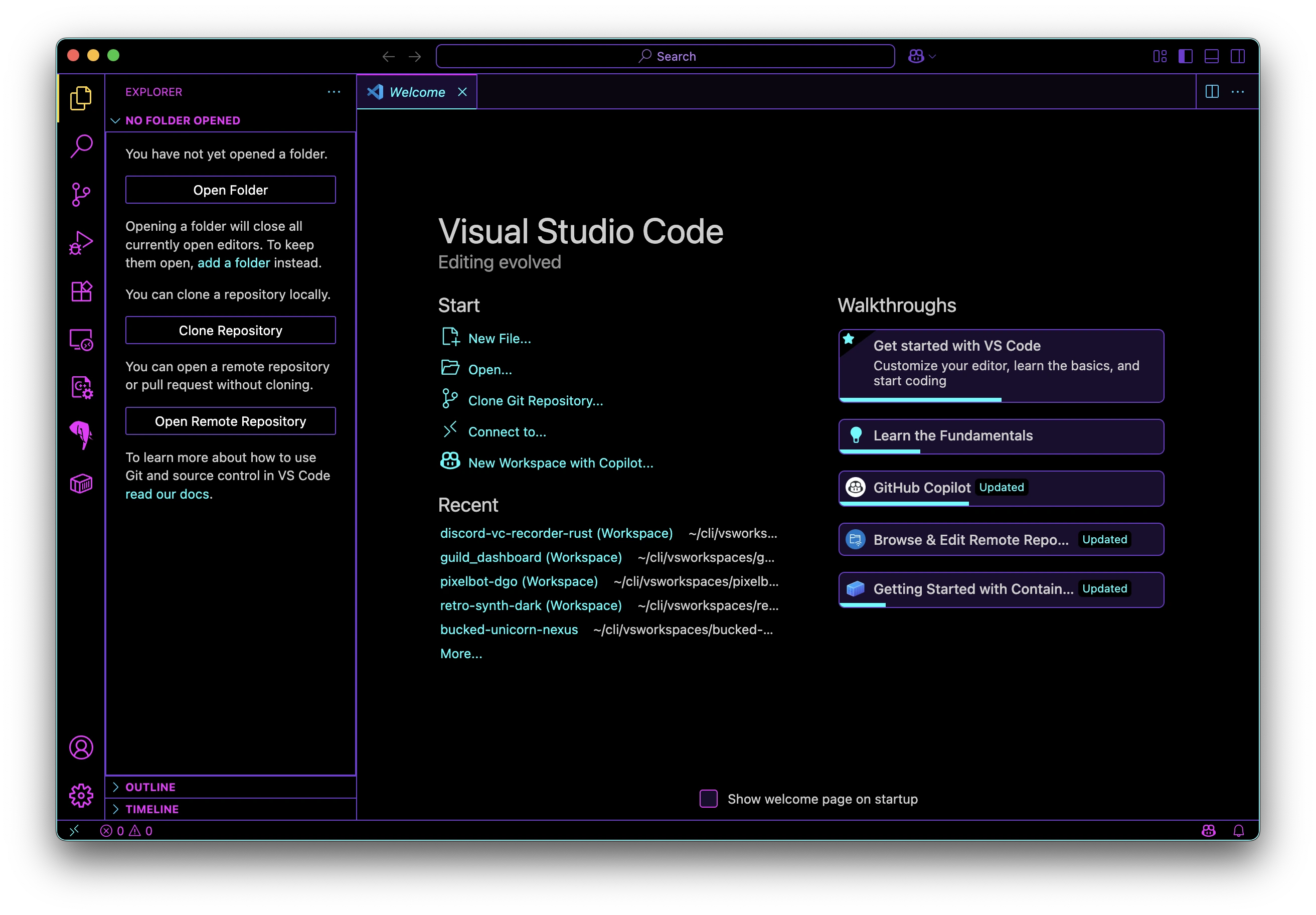
Task: Click the Copilot status bar icon
Action: coord(1208,831)
